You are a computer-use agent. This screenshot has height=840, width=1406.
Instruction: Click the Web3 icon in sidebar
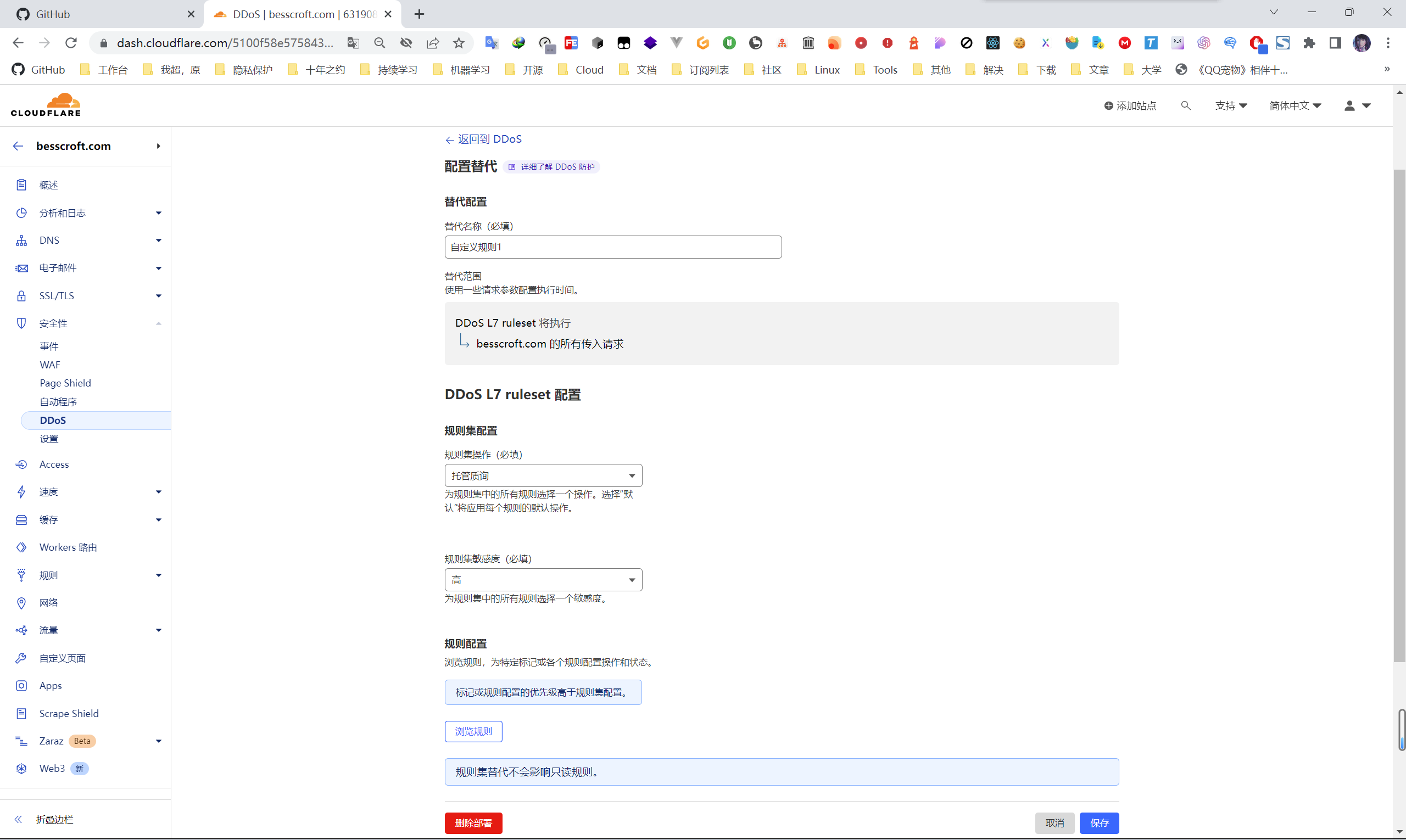pyautogui.click(x=21, y=768)
